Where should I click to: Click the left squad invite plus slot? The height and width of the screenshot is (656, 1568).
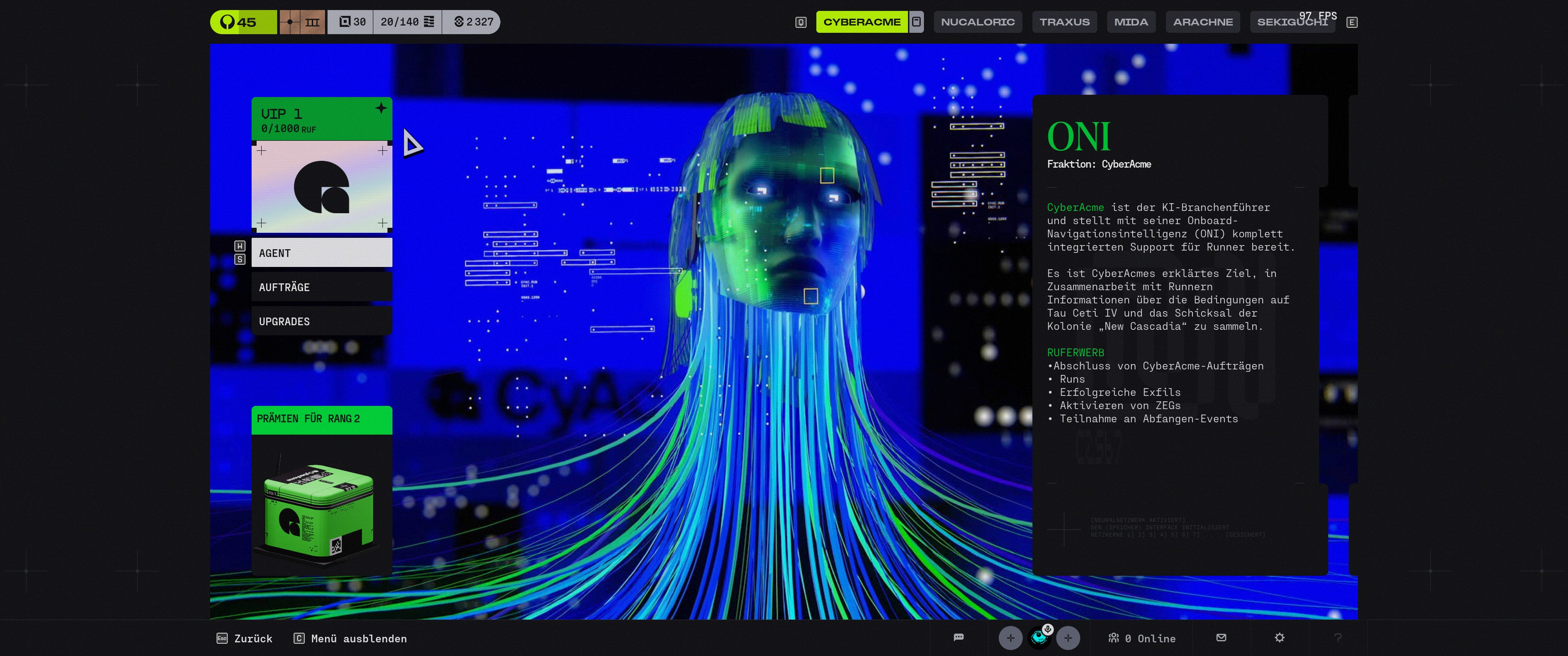1011,638
